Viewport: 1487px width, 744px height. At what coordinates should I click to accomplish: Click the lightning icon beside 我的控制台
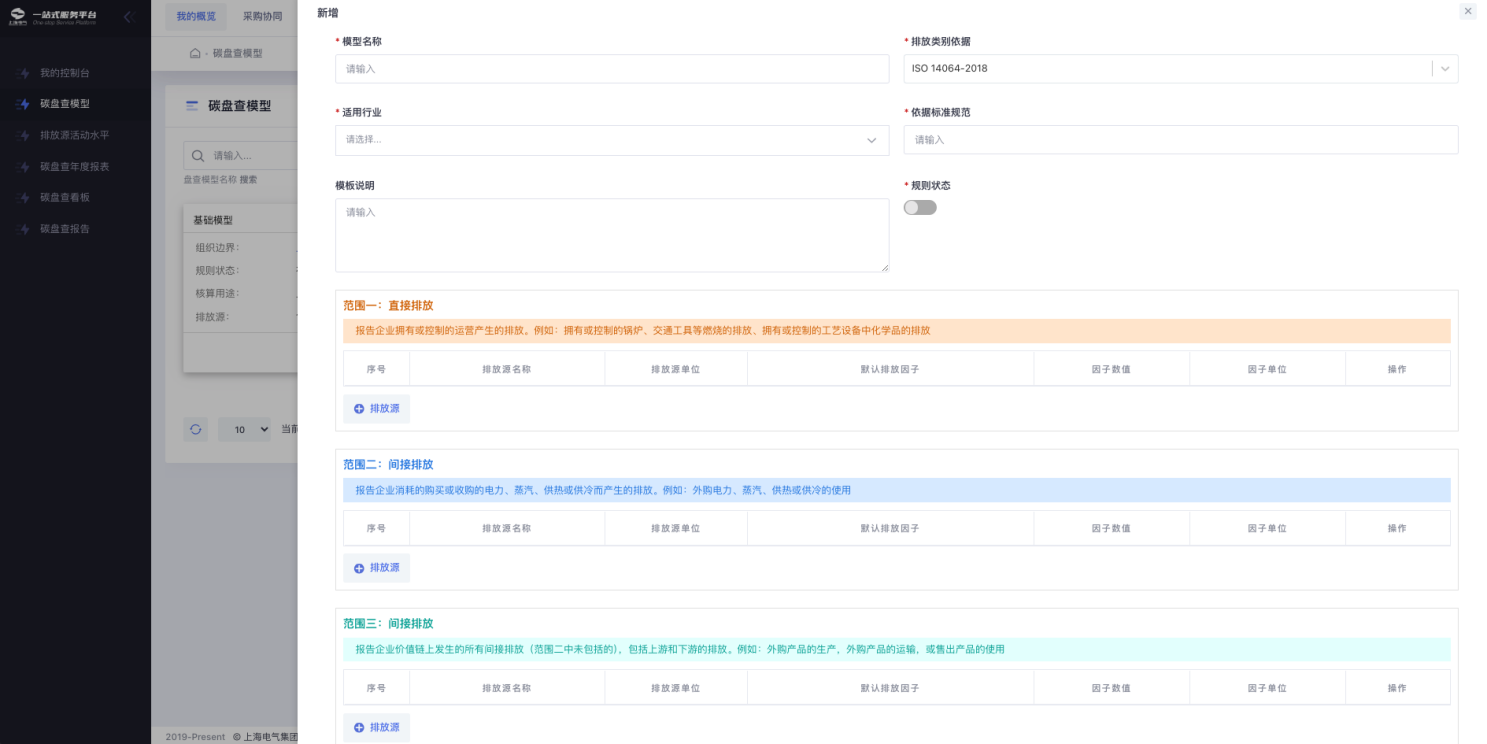click(x=25, y=73)
